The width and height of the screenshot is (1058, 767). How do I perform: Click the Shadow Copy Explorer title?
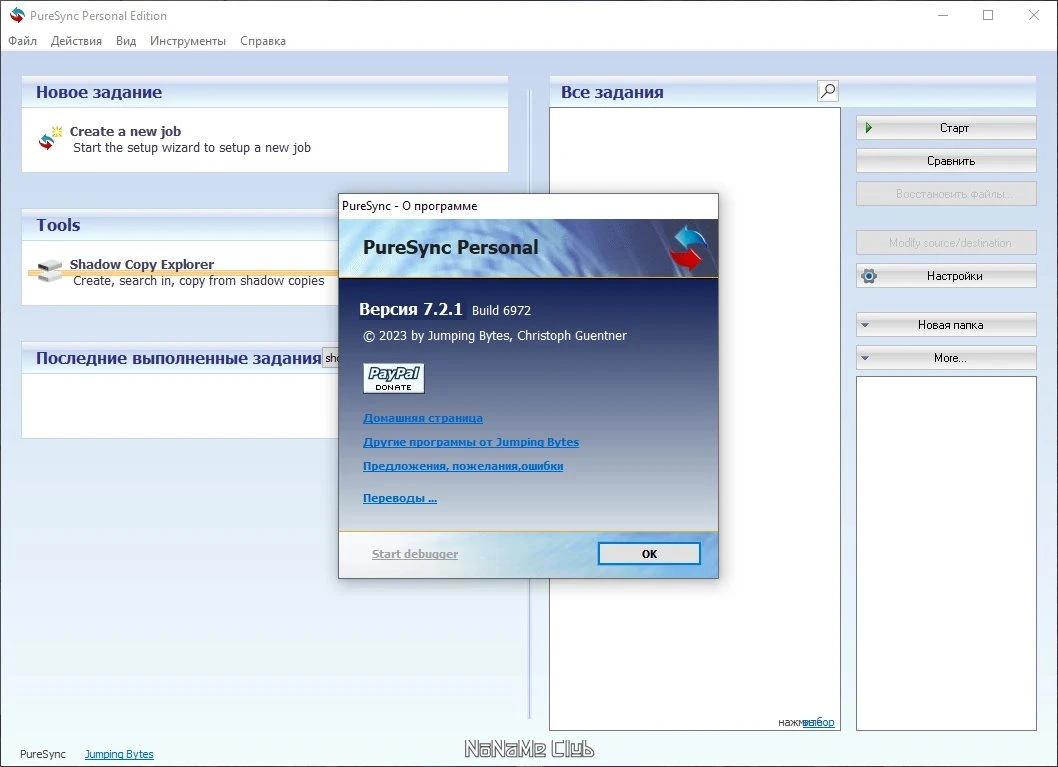tap(142, 264)
